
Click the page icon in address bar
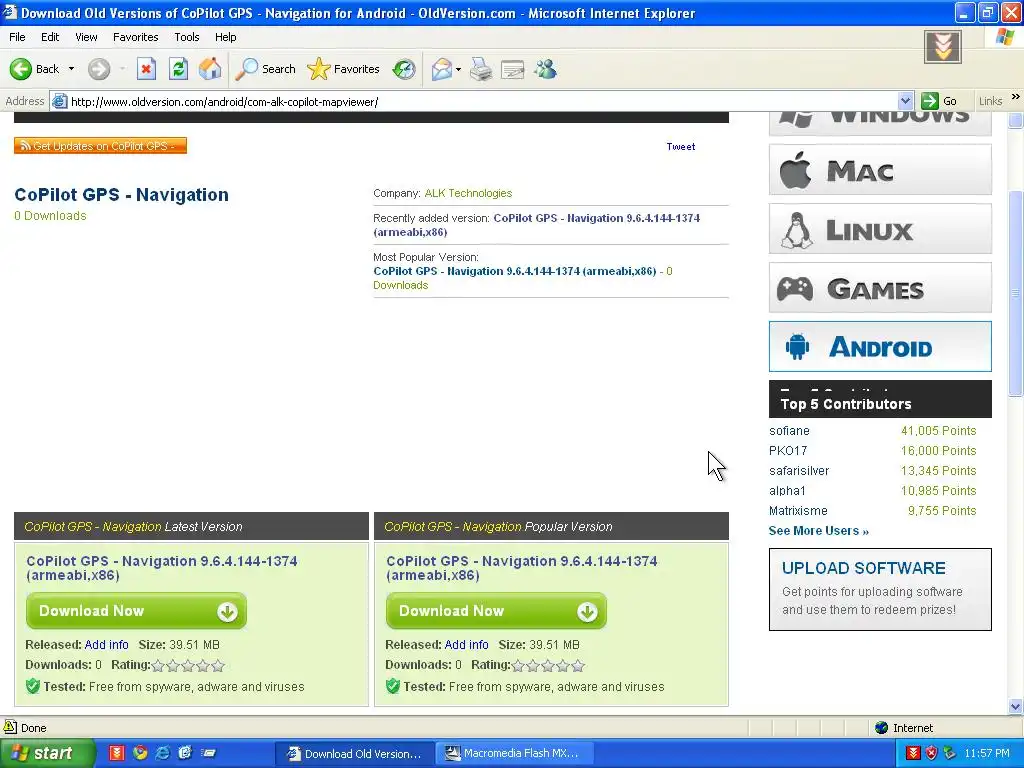pos(59,101)
